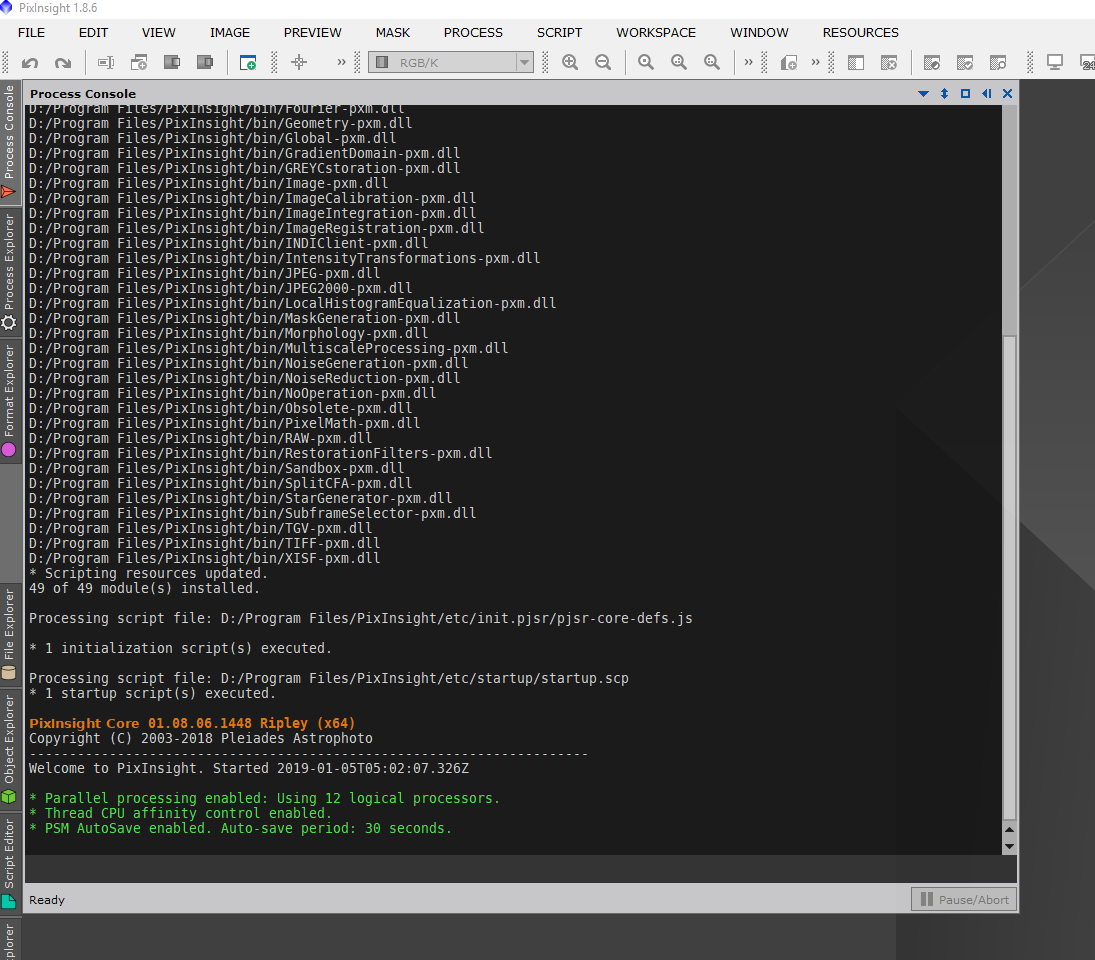Click the crosshair icon in the toolbar
Image resolution: width=1095 pixels, height=960 pixels.
(x=298, y=63)
